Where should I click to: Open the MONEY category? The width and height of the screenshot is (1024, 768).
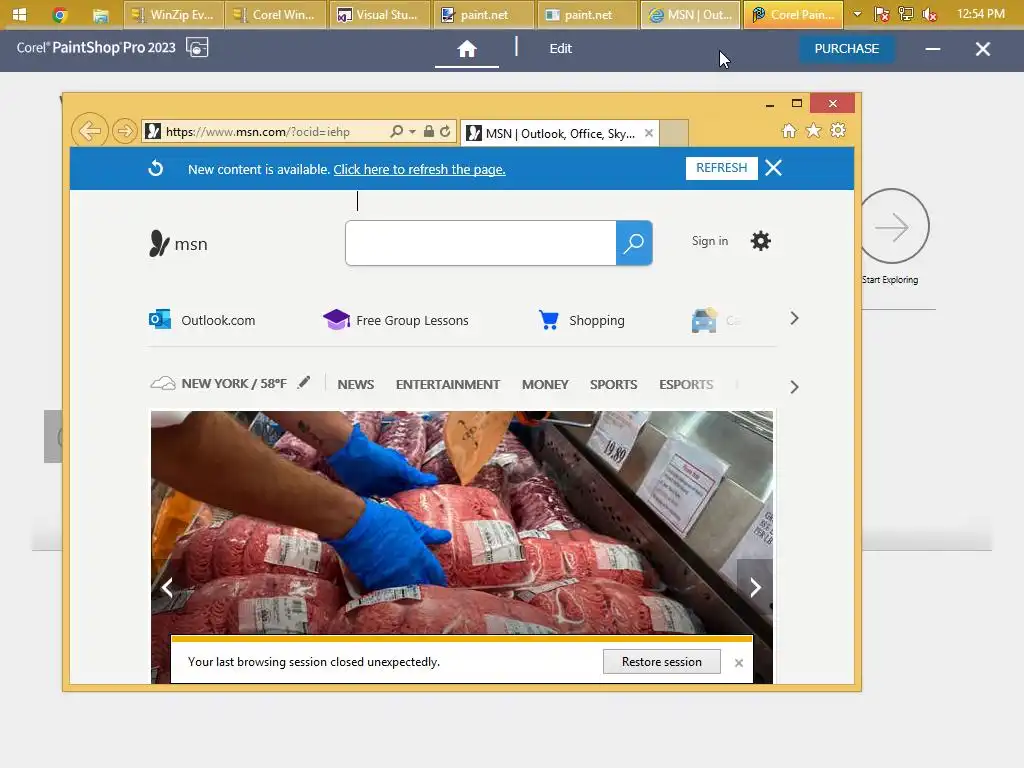[545, 385]
